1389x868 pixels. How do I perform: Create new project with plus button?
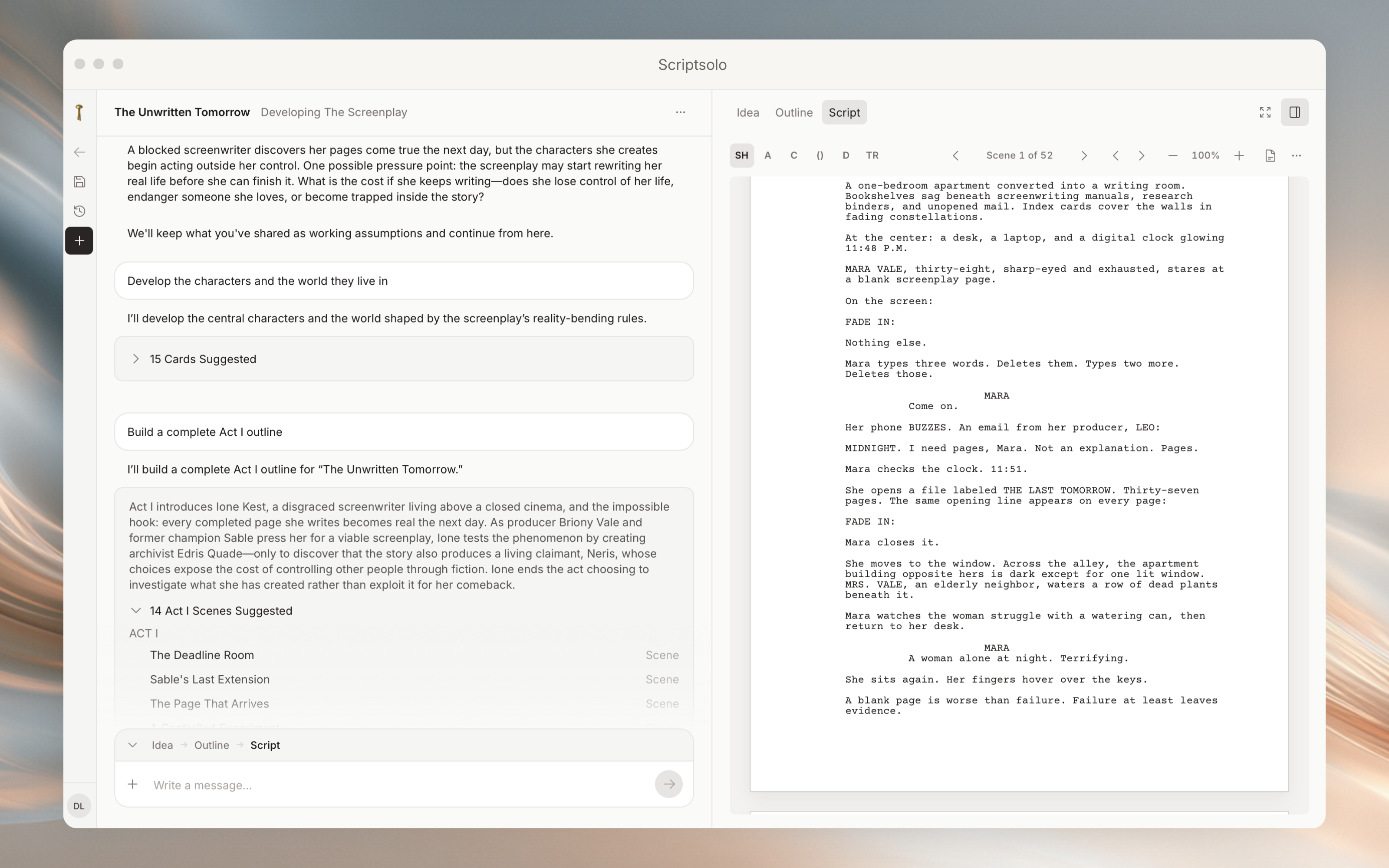(x=79, y=240)
